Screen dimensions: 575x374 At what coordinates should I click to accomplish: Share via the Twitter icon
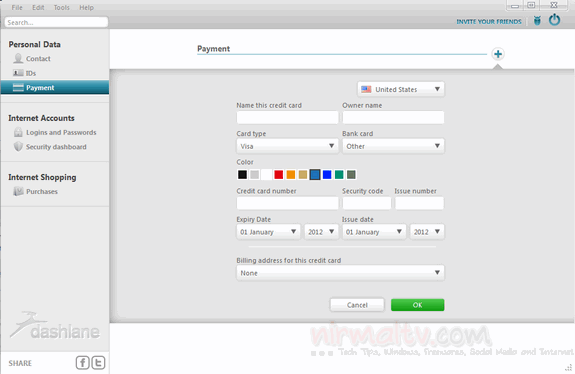(x=98, y=363)
